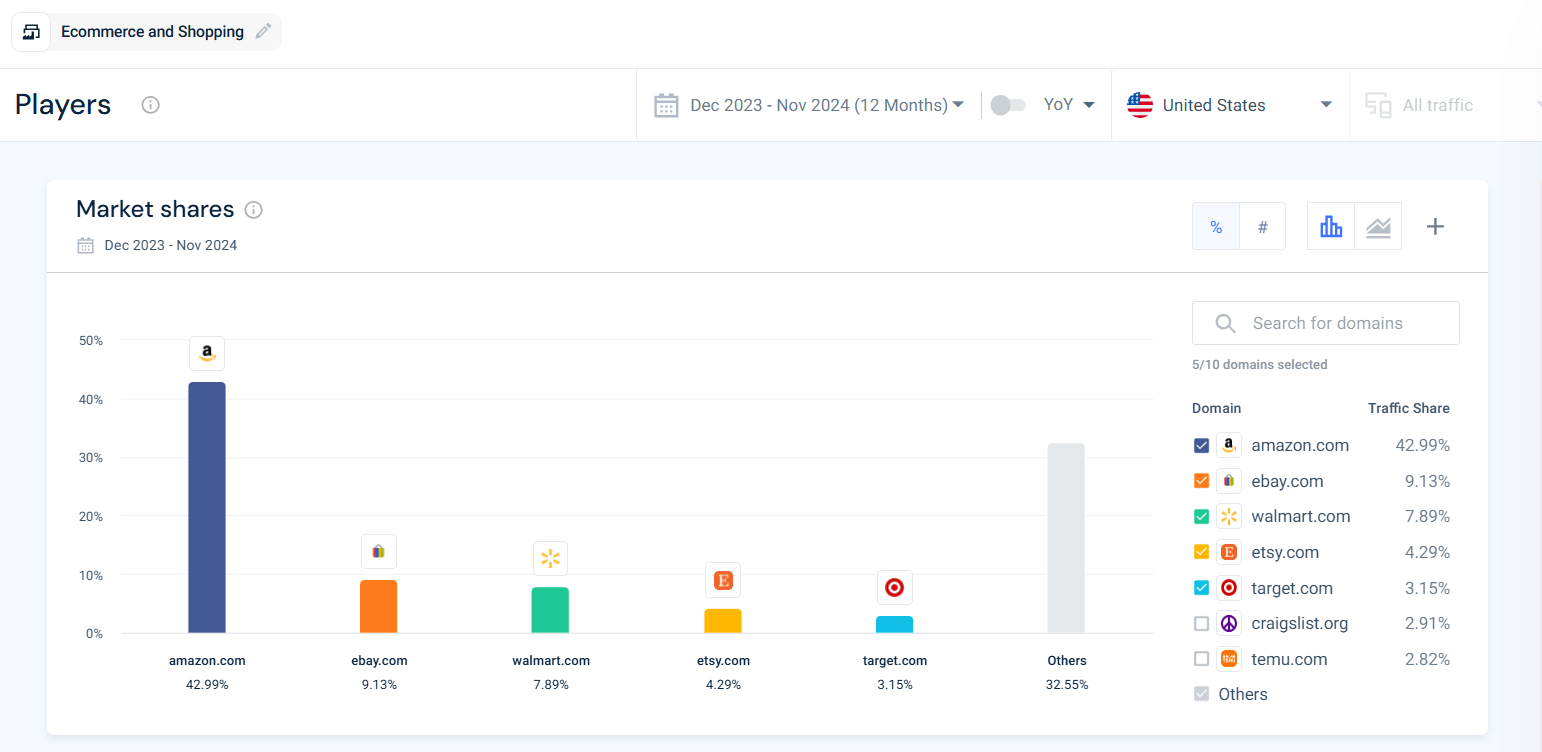Viewport: 1542px width, 752px height.
Task: Open the Market shares info icon
Action: tap(254, 210)
